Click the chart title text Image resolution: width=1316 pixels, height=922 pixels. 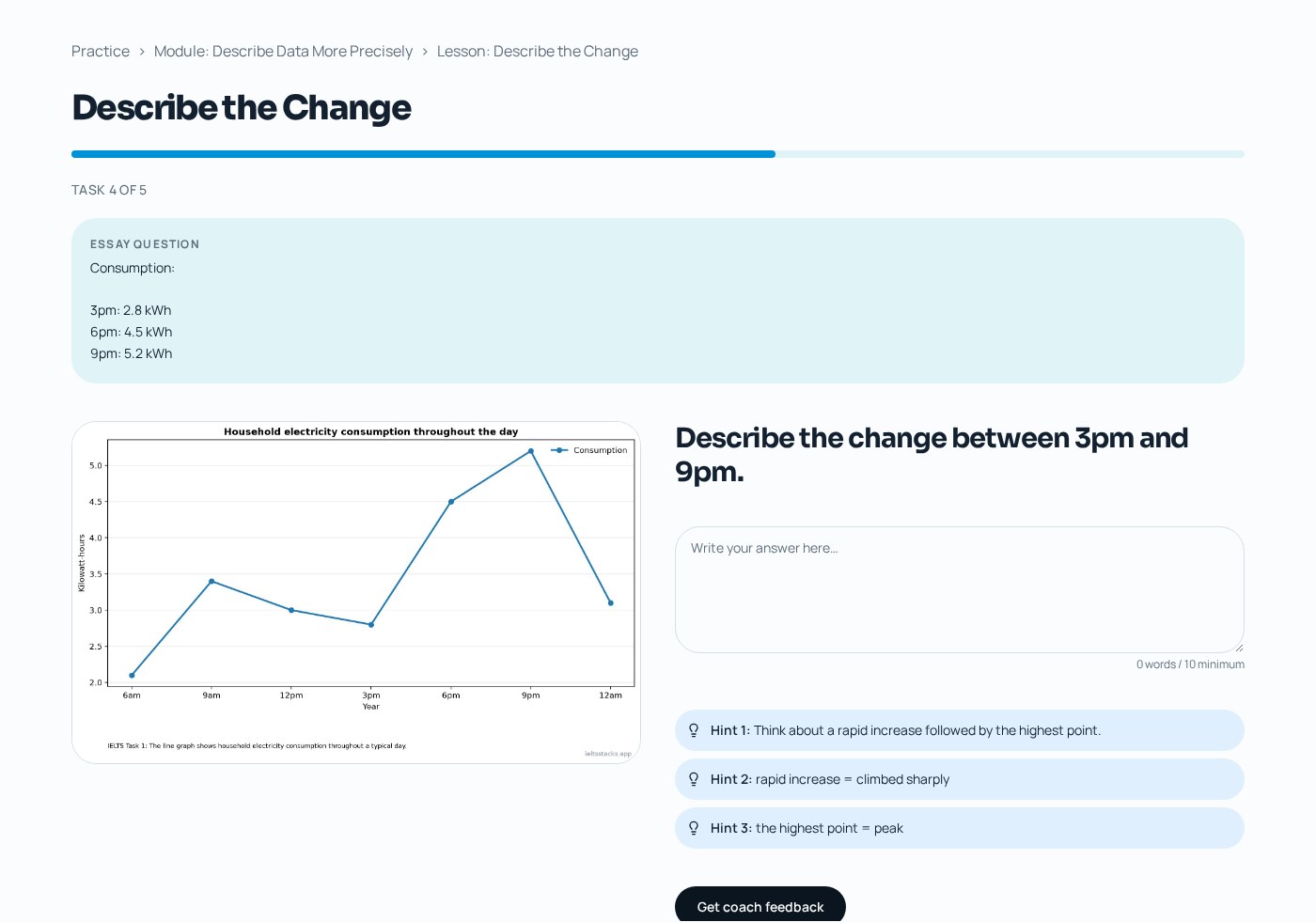(371, 432)
